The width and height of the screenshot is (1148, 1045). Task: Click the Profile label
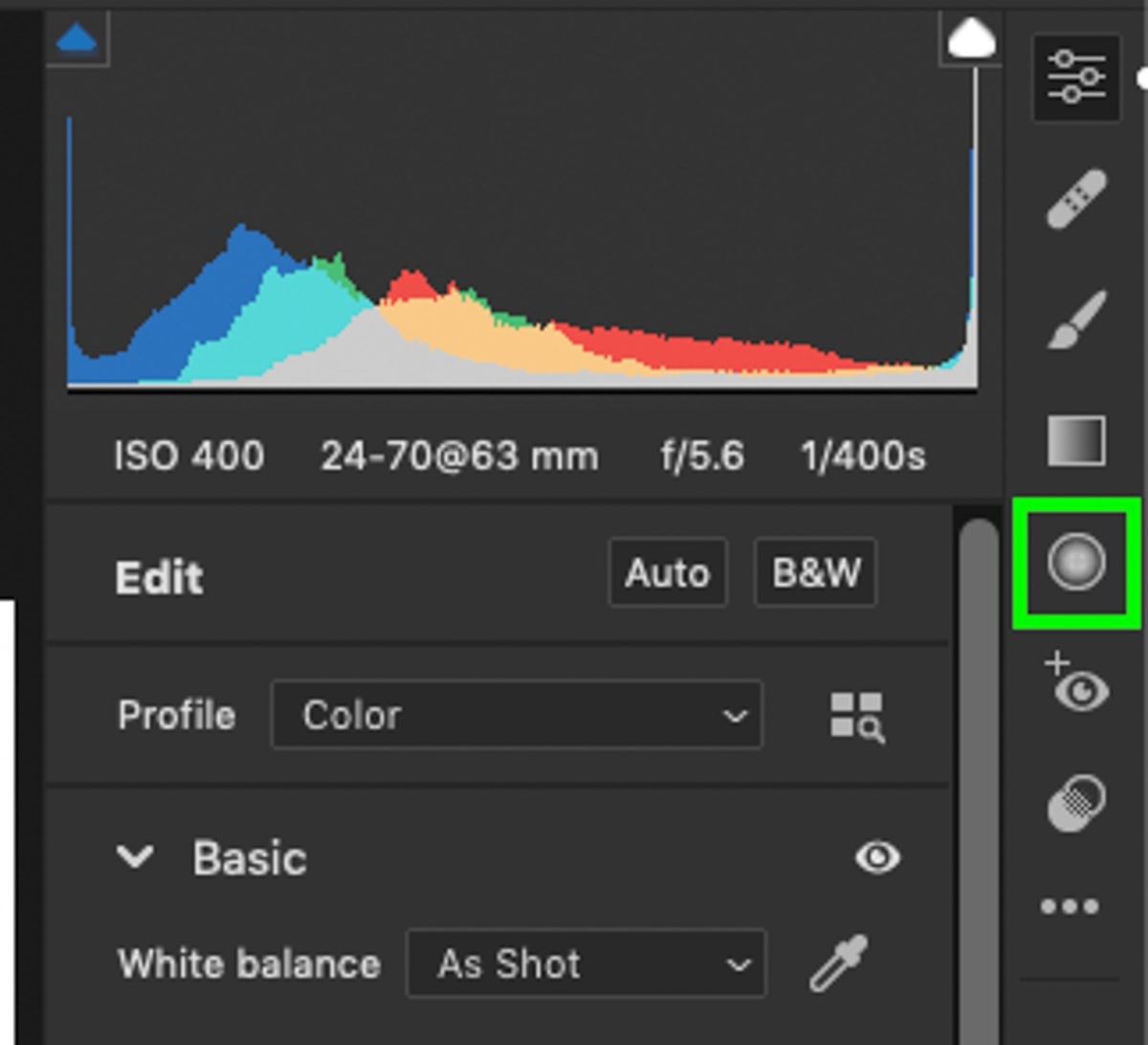coord(176,716)
